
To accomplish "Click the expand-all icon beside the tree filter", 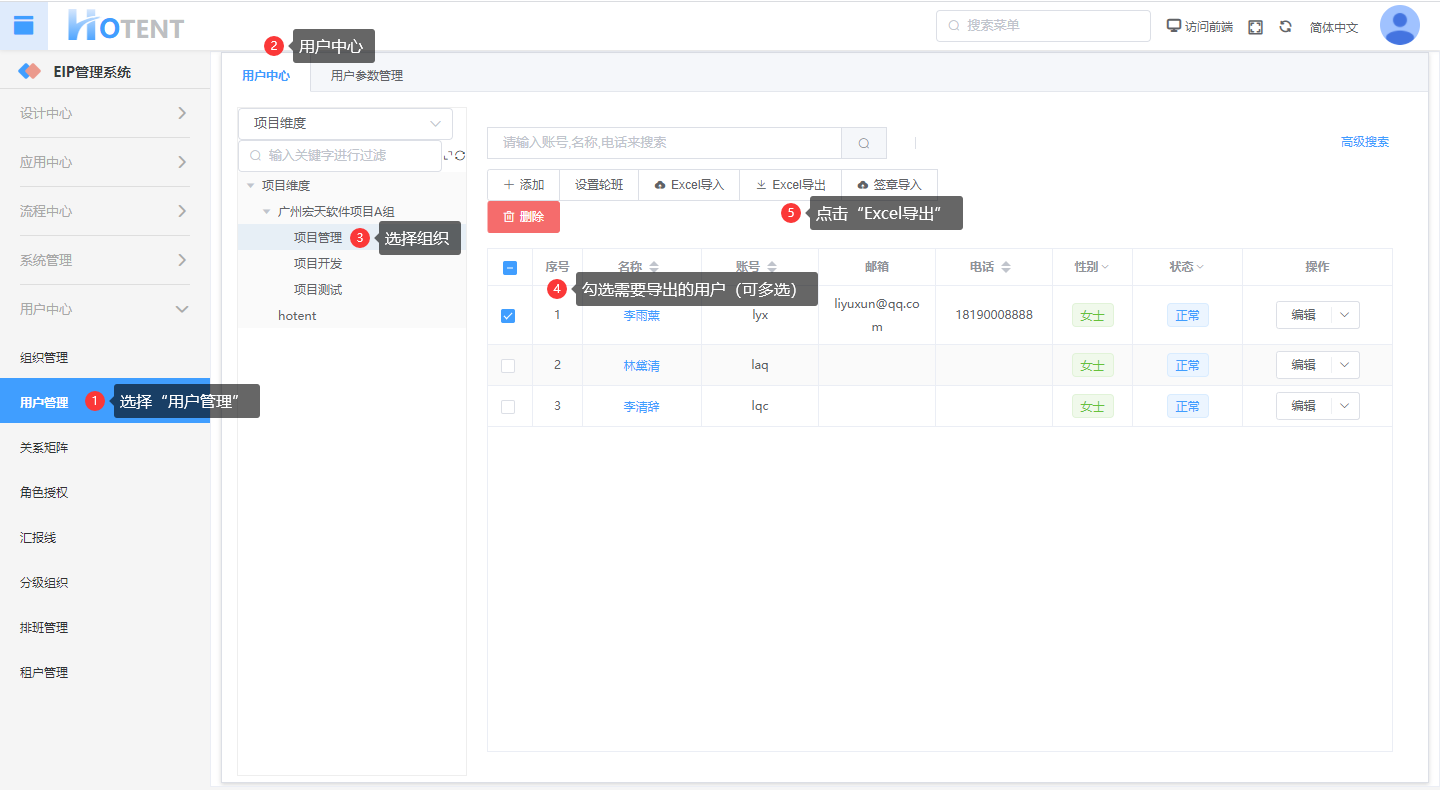I will click(x=448, y=155).
